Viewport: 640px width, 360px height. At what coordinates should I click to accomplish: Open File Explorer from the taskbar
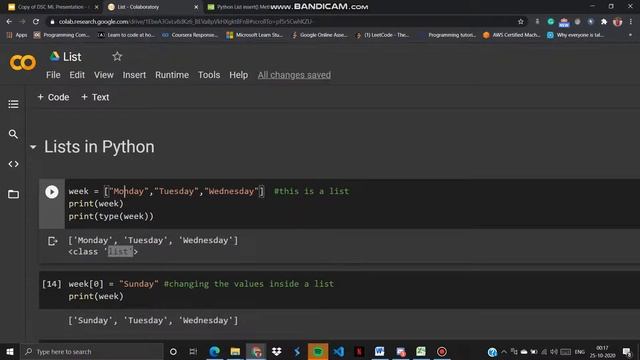[x=235, y=351]
